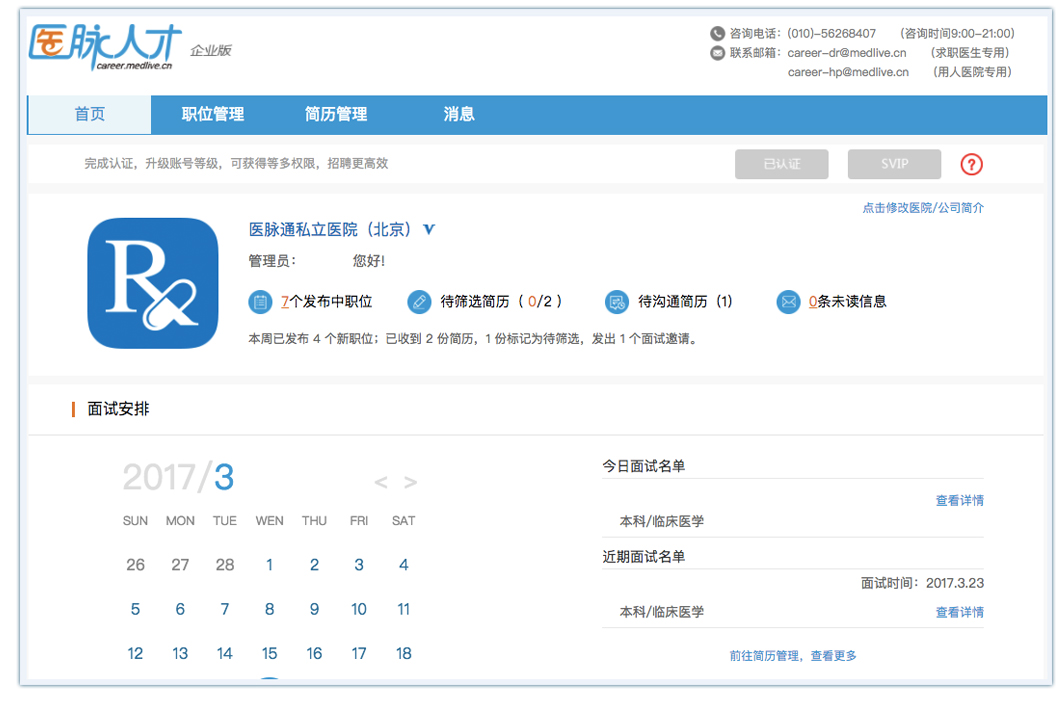Go to next calendar month

point(410,482)
